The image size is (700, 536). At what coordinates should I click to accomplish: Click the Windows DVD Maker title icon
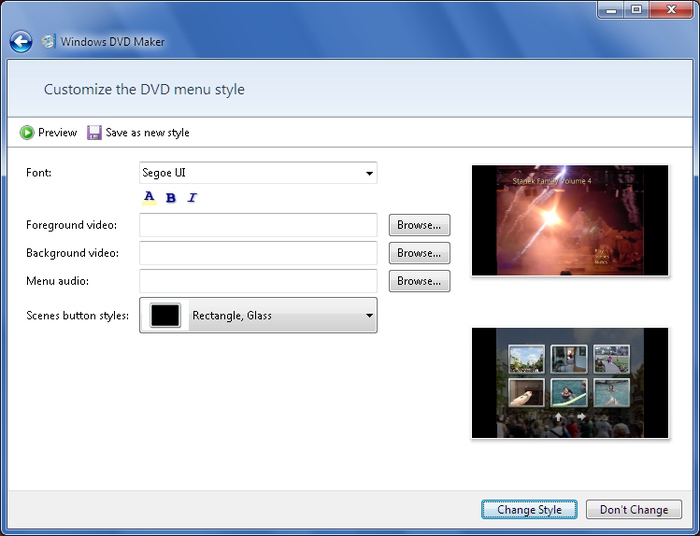[48, 42]
